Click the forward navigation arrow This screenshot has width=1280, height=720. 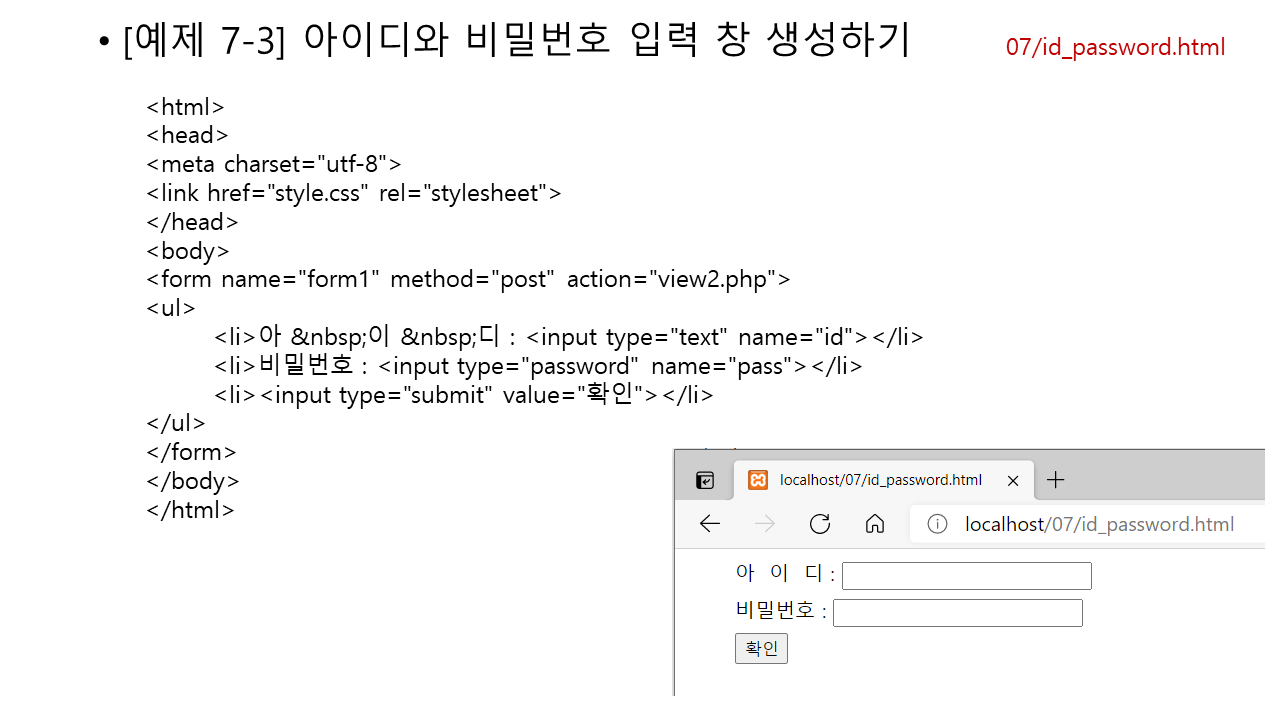click(x=765, y=524)
